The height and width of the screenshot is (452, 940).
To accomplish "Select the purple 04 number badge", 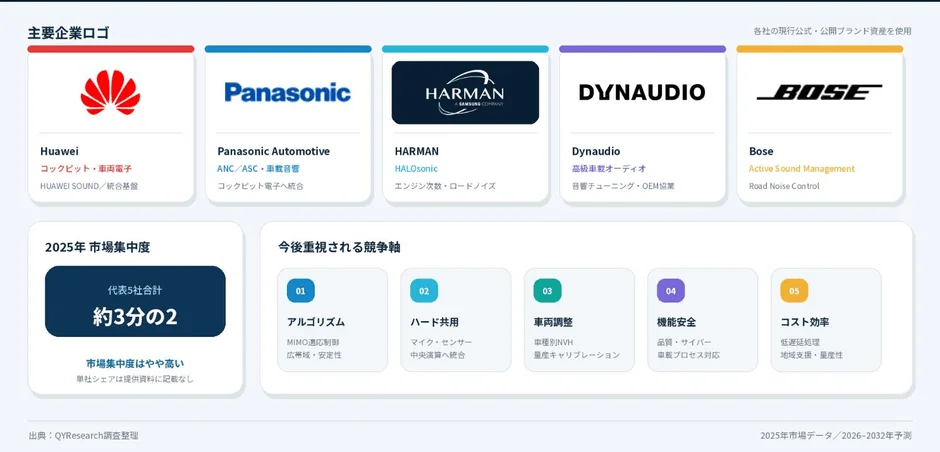I will pyautogui.click(x=671, y=291).
